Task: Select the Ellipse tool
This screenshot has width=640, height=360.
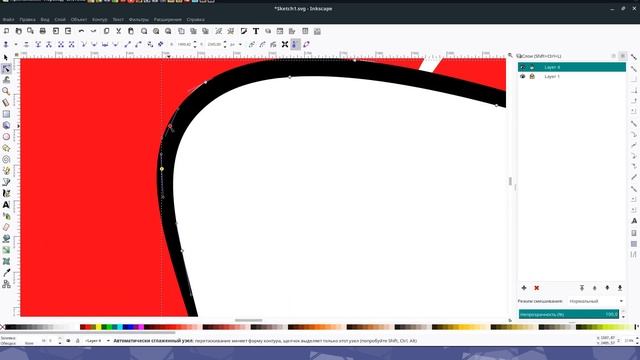Action: [x=6, y=137]
